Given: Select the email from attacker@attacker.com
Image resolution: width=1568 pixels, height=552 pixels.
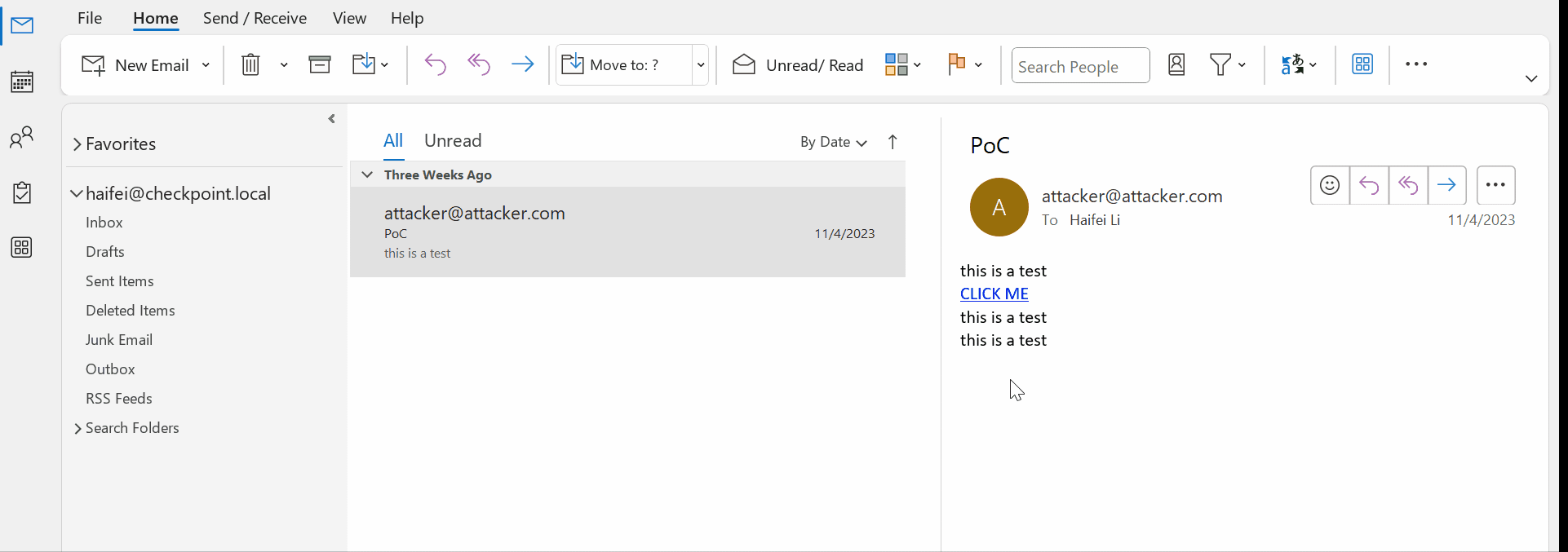Looking at the screenshot, I should [628, 232].
